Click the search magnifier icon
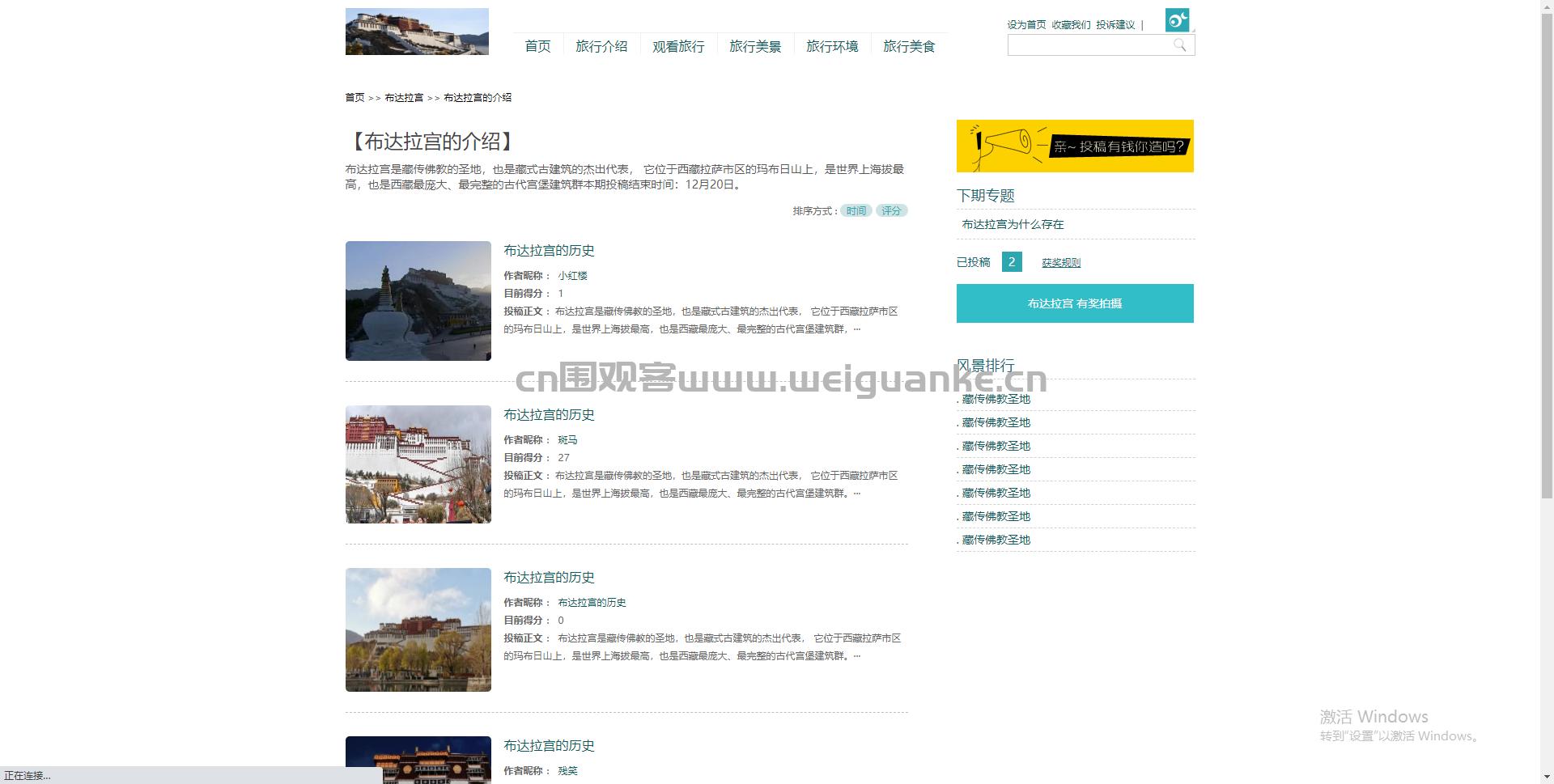Viewport: 1554px width, 784px height. click(x=1180, y=45)
